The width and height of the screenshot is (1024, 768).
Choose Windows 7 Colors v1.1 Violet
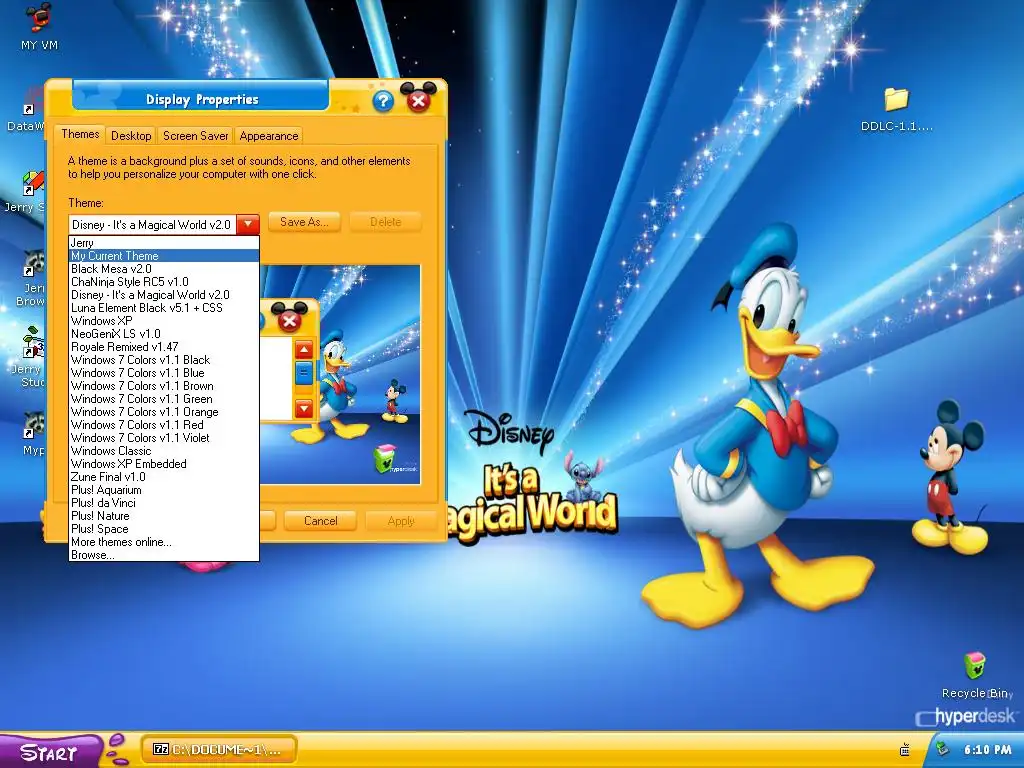(x=164, y=438)
